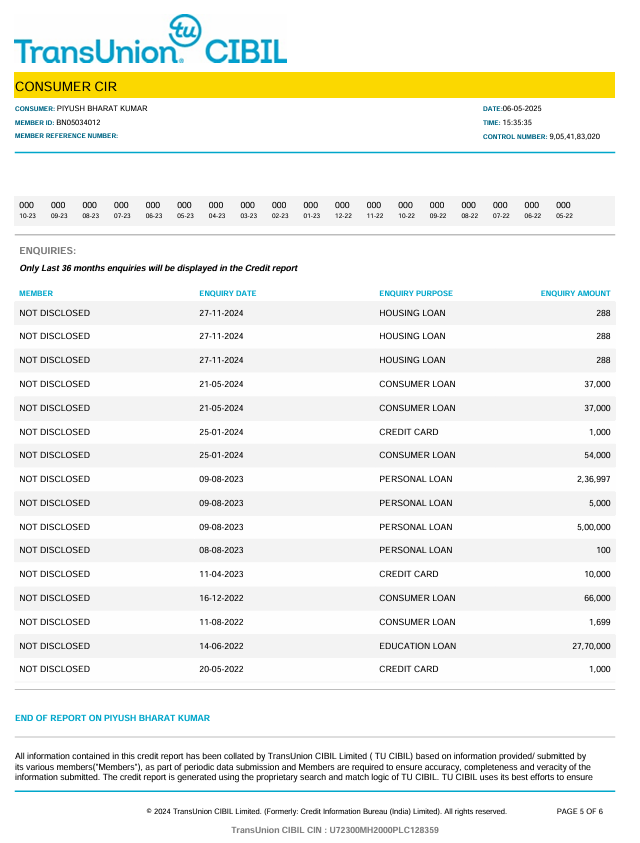Click CREDIT CARD in the 20-05-2022 row

pyautogui.click(x=409, y=669)
